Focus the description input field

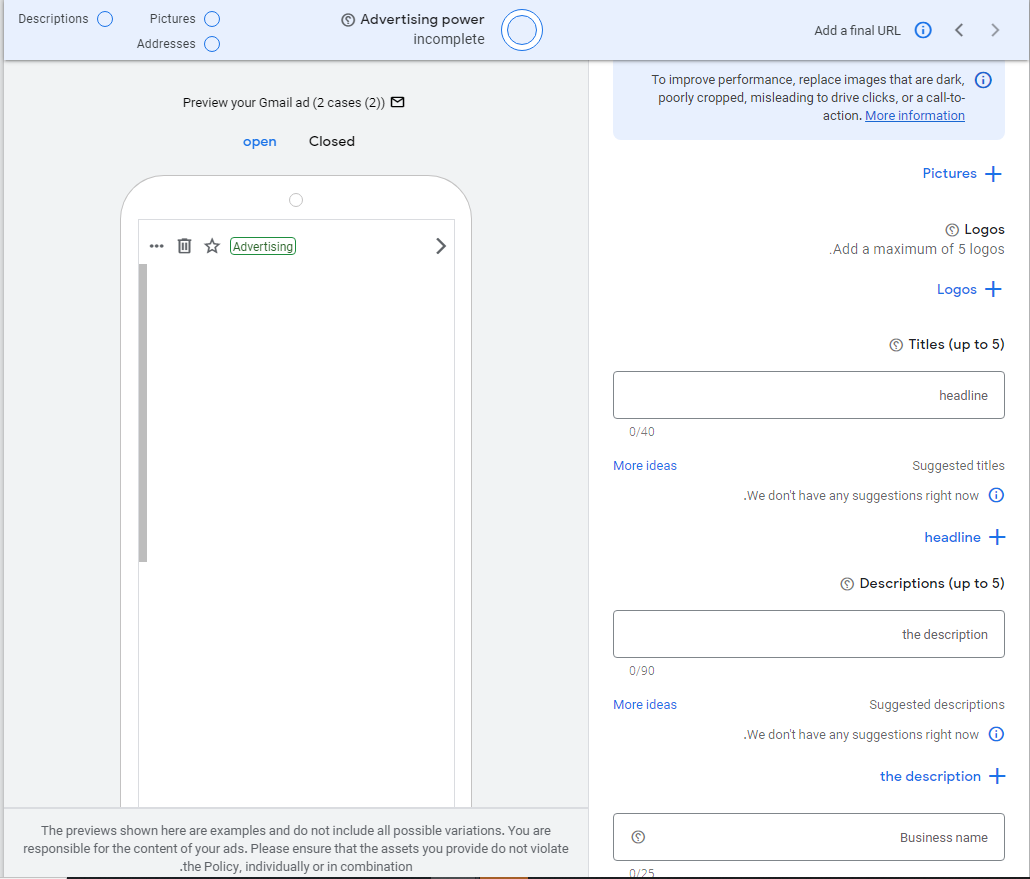(809, 634)
